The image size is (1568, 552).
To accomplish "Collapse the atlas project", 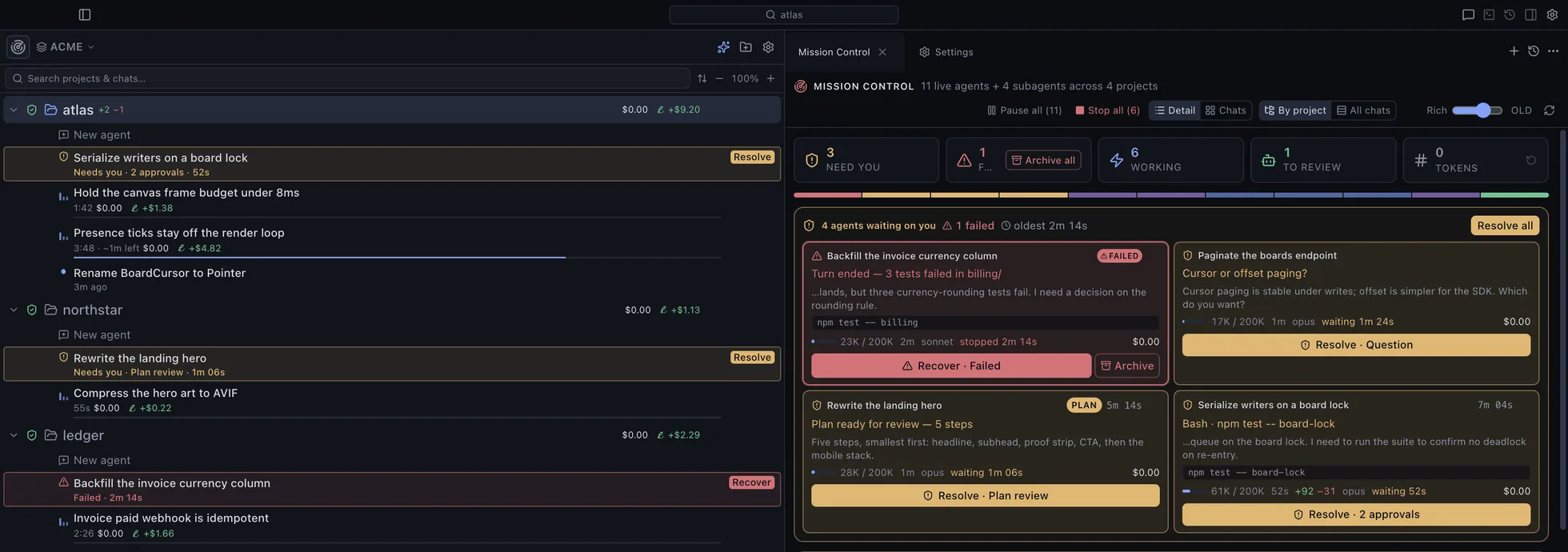I will (14, 110).
